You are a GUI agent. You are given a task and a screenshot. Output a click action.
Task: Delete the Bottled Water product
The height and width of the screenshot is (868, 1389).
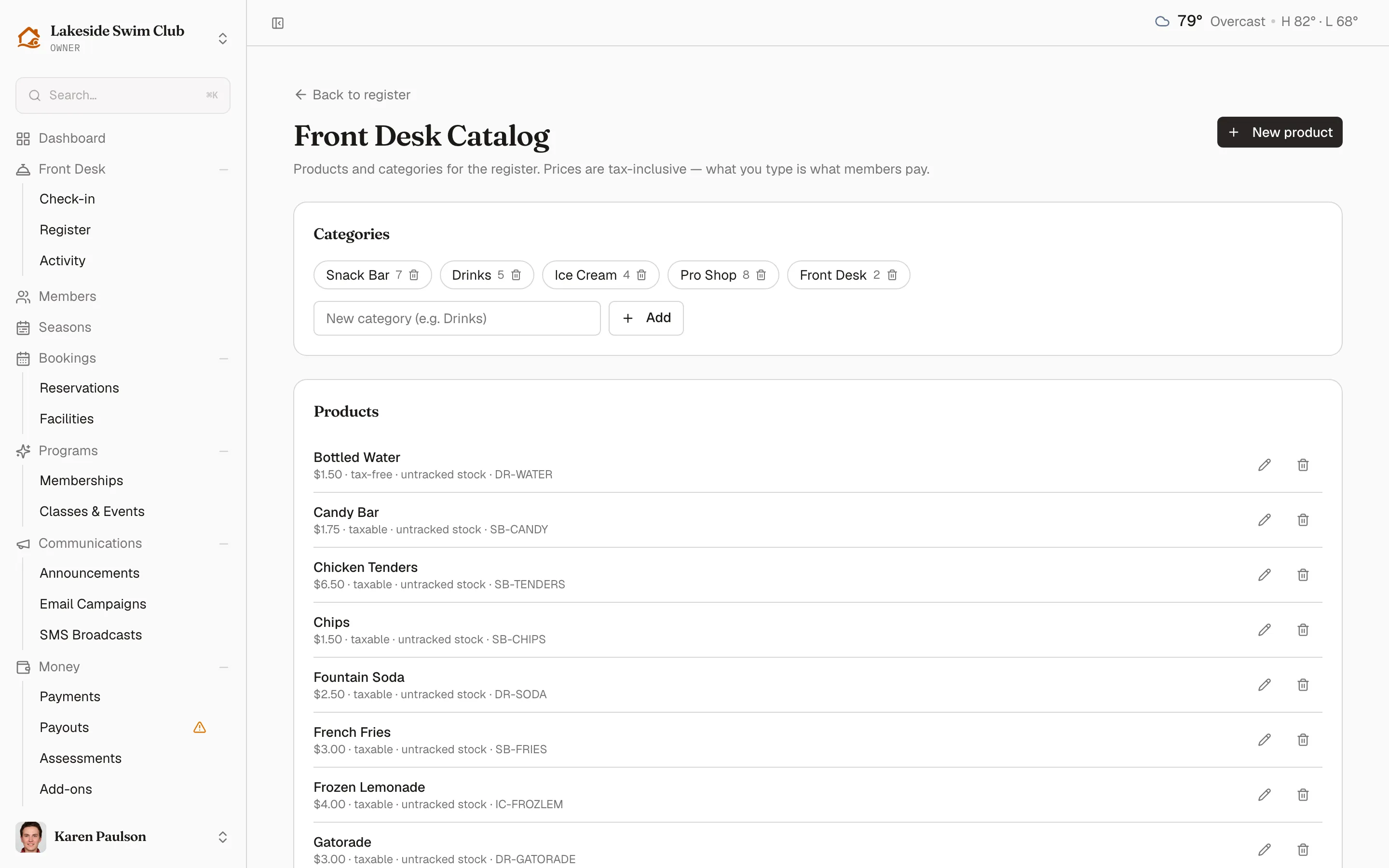[1303, 465]
